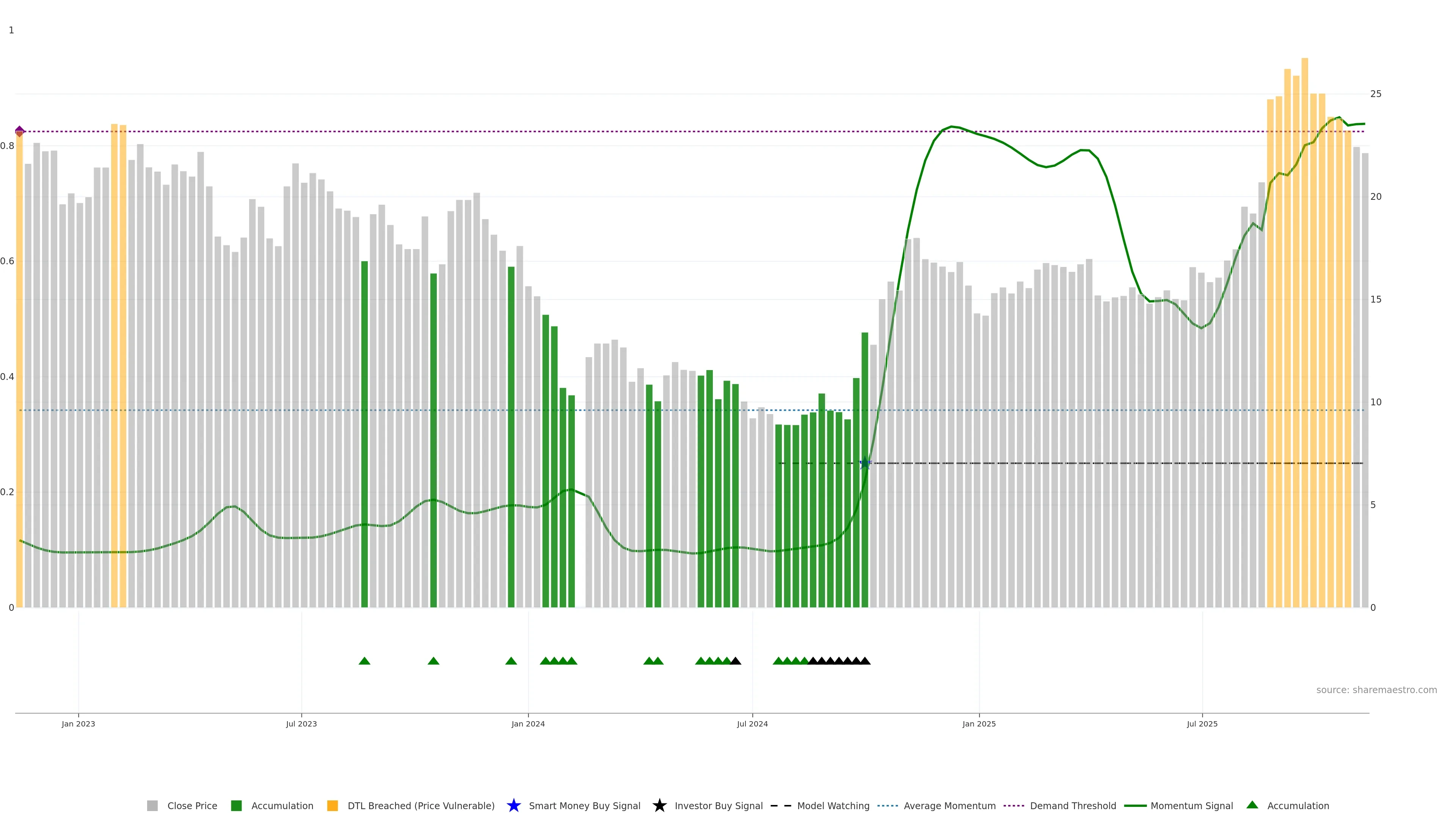The image size is (1456, 819).
Task: Click the Jan 2024 axis tick label
Action: pyautogui.click(x=528, y=723)
